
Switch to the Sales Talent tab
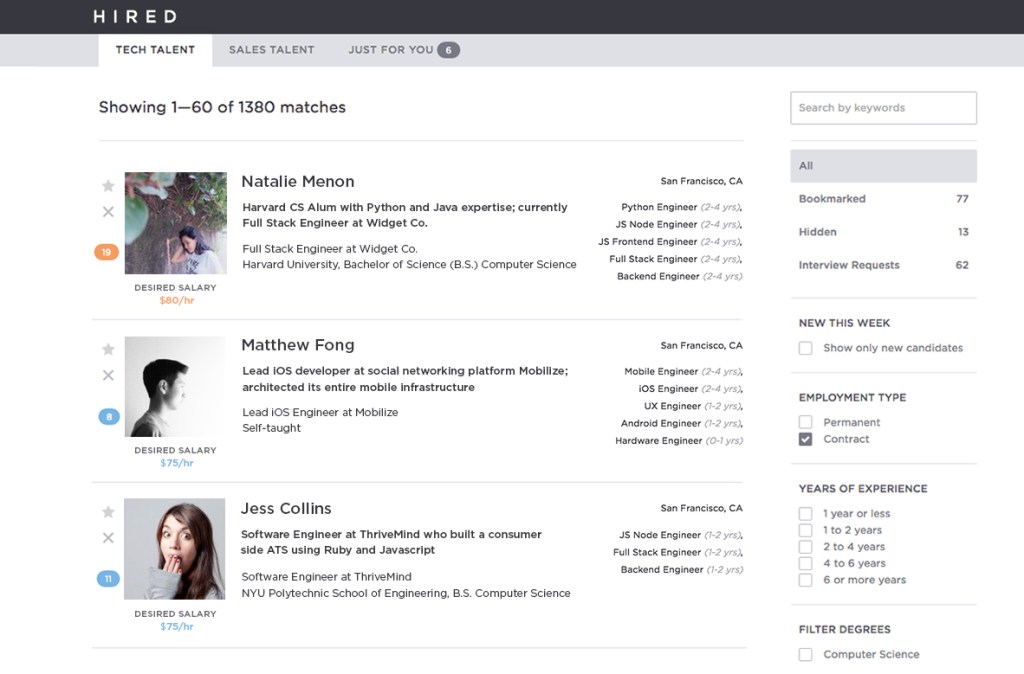click(271, 50)
